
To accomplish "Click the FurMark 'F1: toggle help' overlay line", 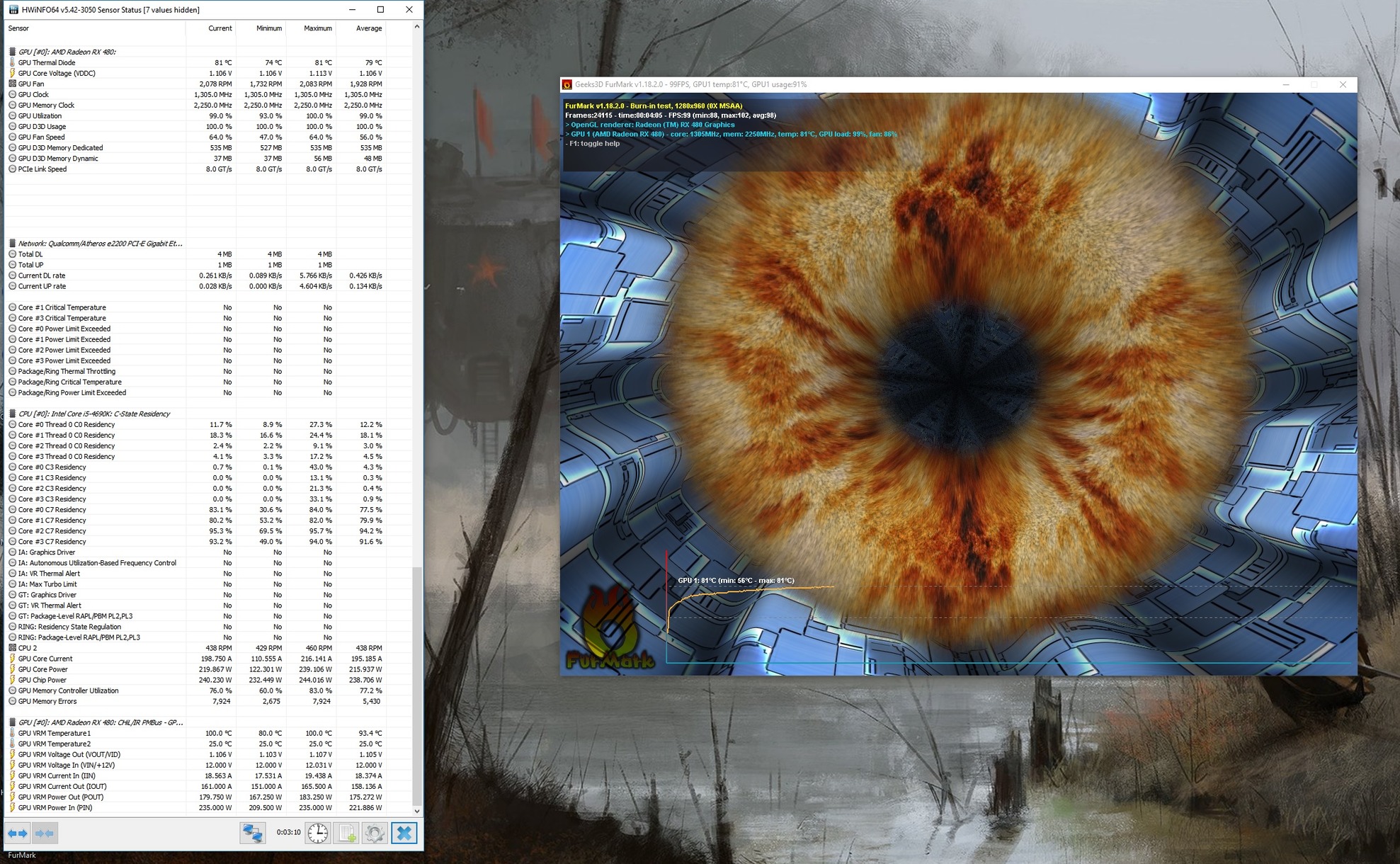I will [593, 144].
